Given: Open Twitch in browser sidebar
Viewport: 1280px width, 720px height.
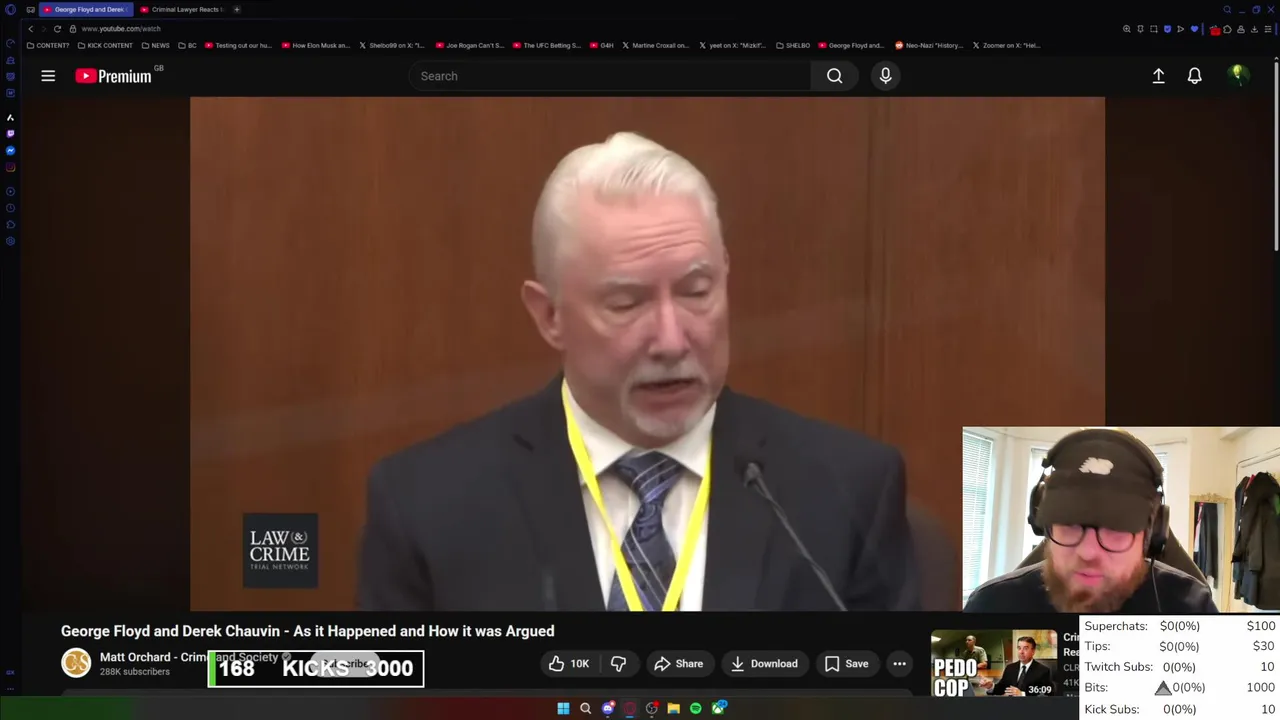Looking at the screenshot, I should 10,133.
